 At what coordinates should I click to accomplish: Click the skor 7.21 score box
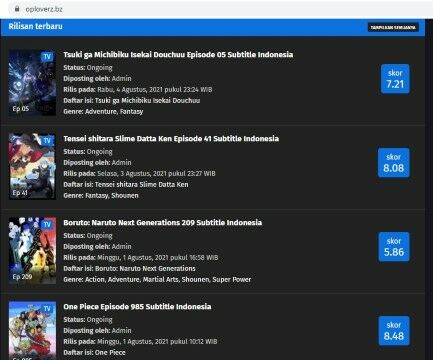tap(395, 79)
